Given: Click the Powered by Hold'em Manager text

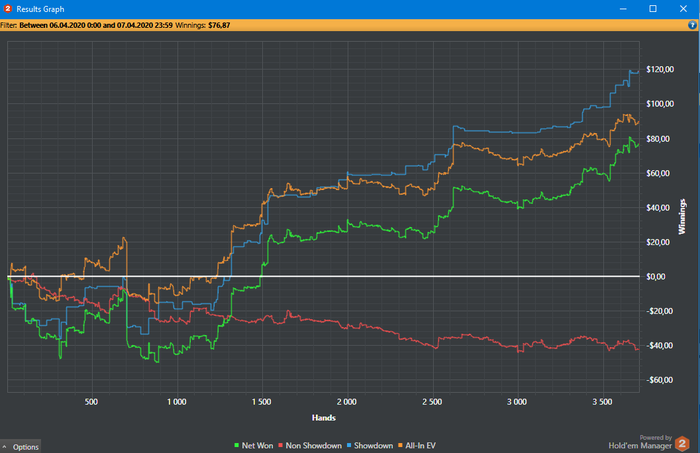Looking at the screenshot, I should pos(640,442).
